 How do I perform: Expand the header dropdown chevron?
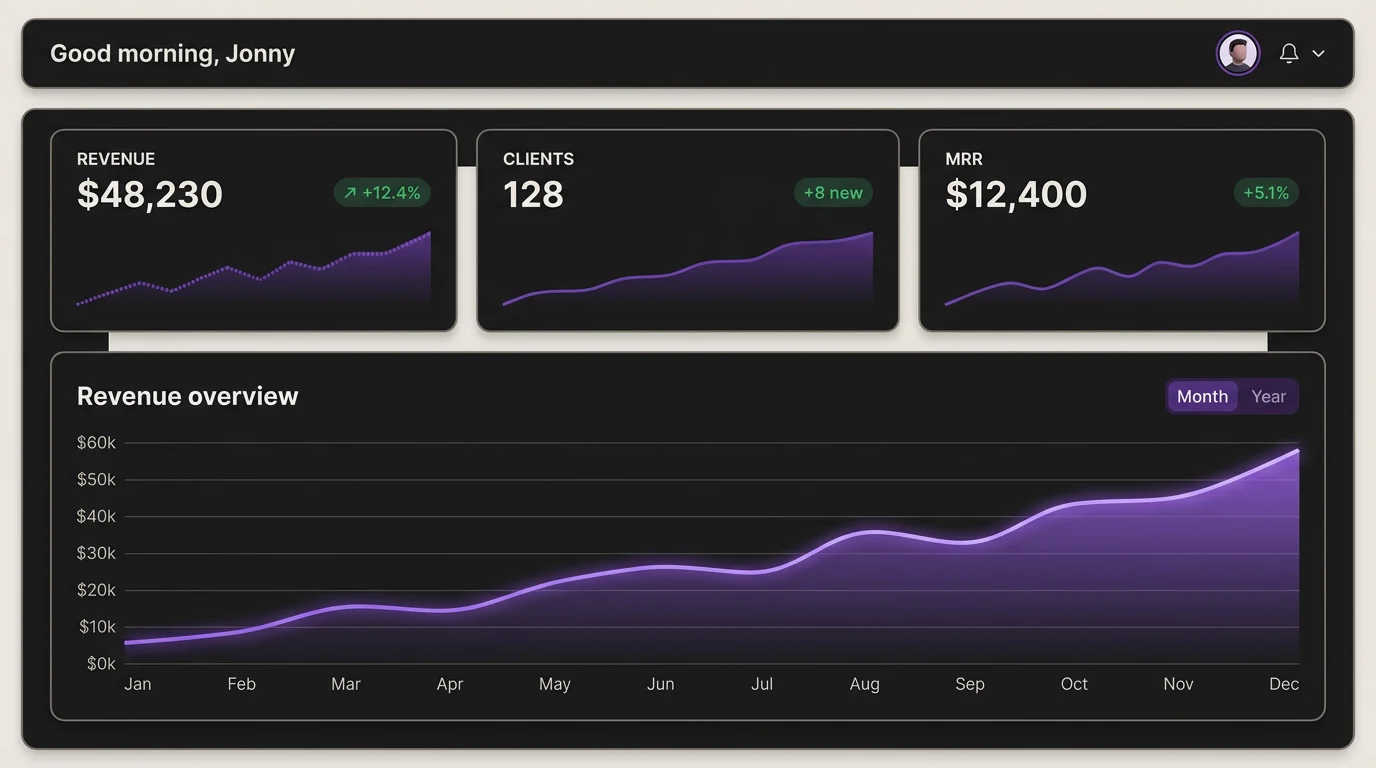(1318, 54)
